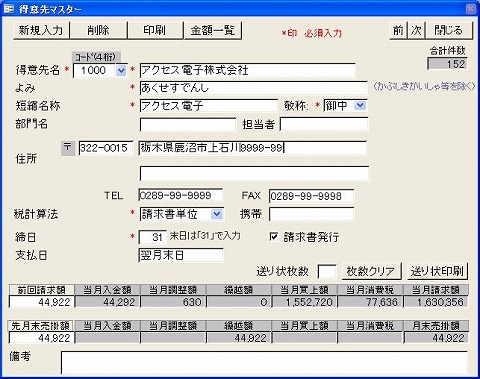Click the 当月調整額 value 630
This screenshot has height=379, width=480.
pyautogui.click(x=173, y=302)
